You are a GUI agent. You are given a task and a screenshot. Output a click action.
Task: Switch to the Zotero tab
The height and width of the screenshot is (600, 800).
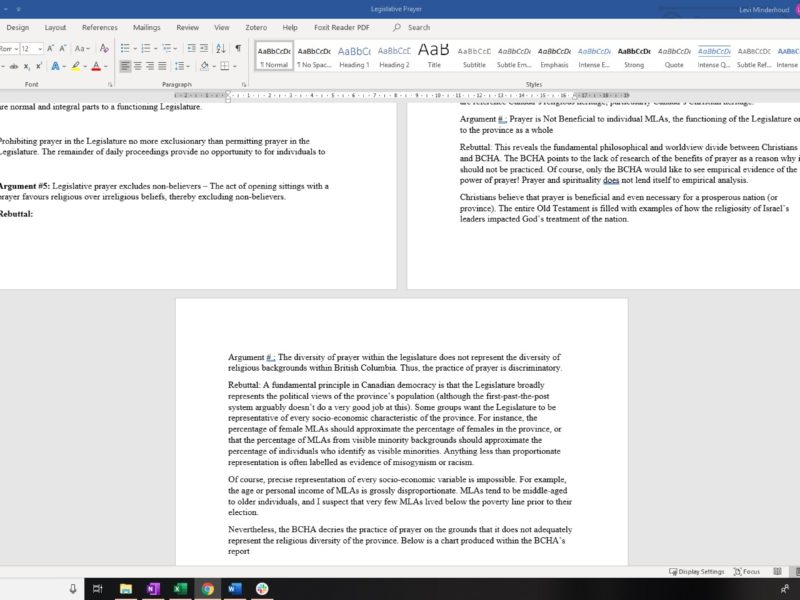click(x=257, y=27)
